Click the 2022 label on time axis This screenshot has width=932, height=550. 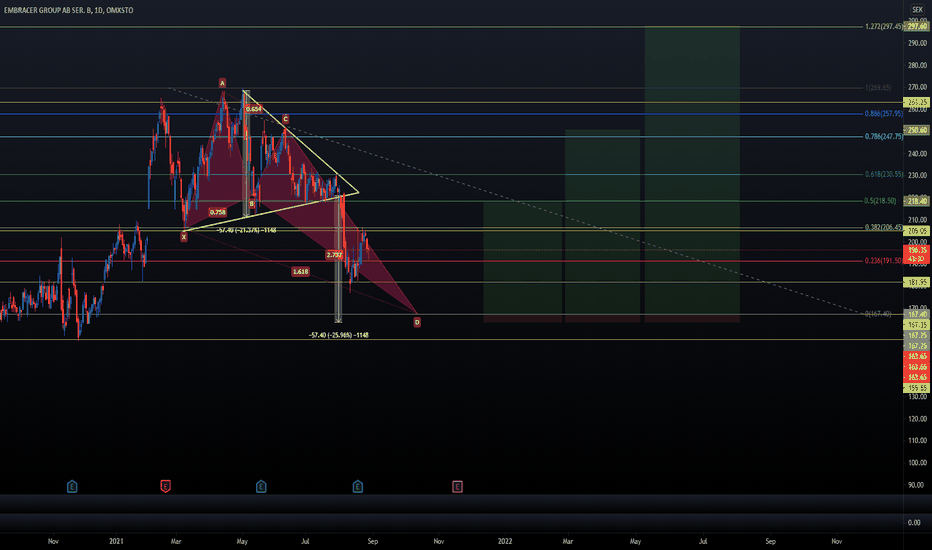505,541
